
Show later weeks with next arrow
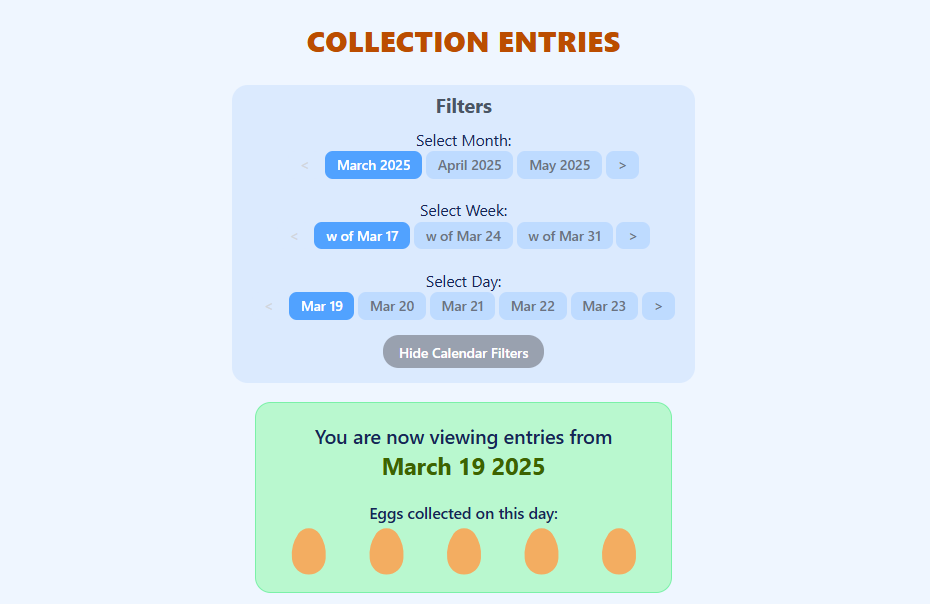point(633,236)
